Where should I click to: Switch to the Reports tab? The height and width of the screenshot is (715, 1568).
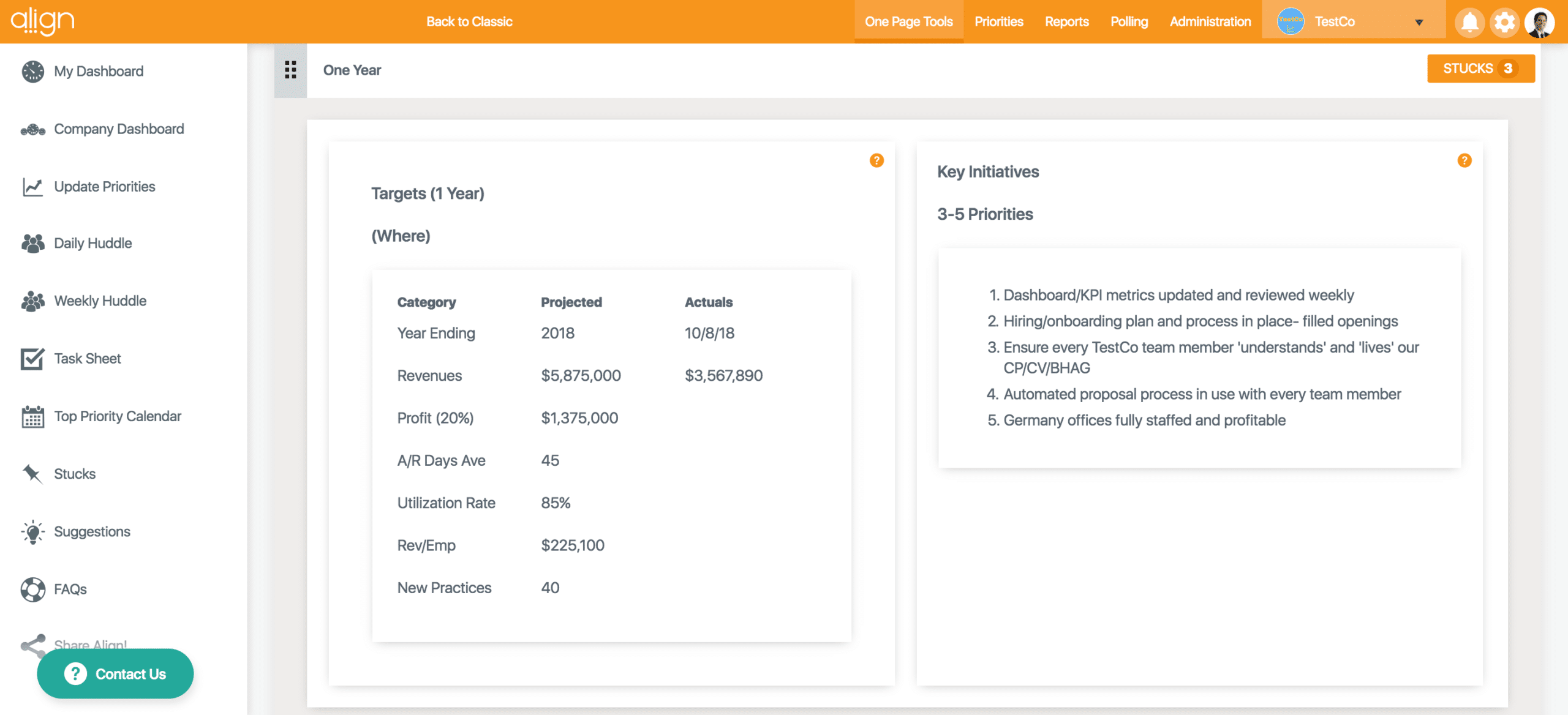coord(1066,21)
